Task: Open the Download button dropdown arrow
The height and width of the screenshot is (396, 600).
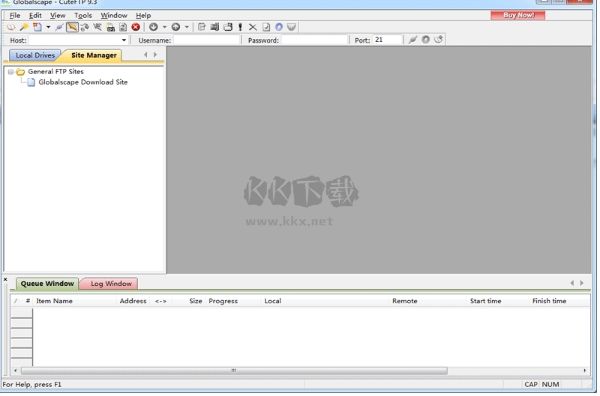Action: pos(165,27)
